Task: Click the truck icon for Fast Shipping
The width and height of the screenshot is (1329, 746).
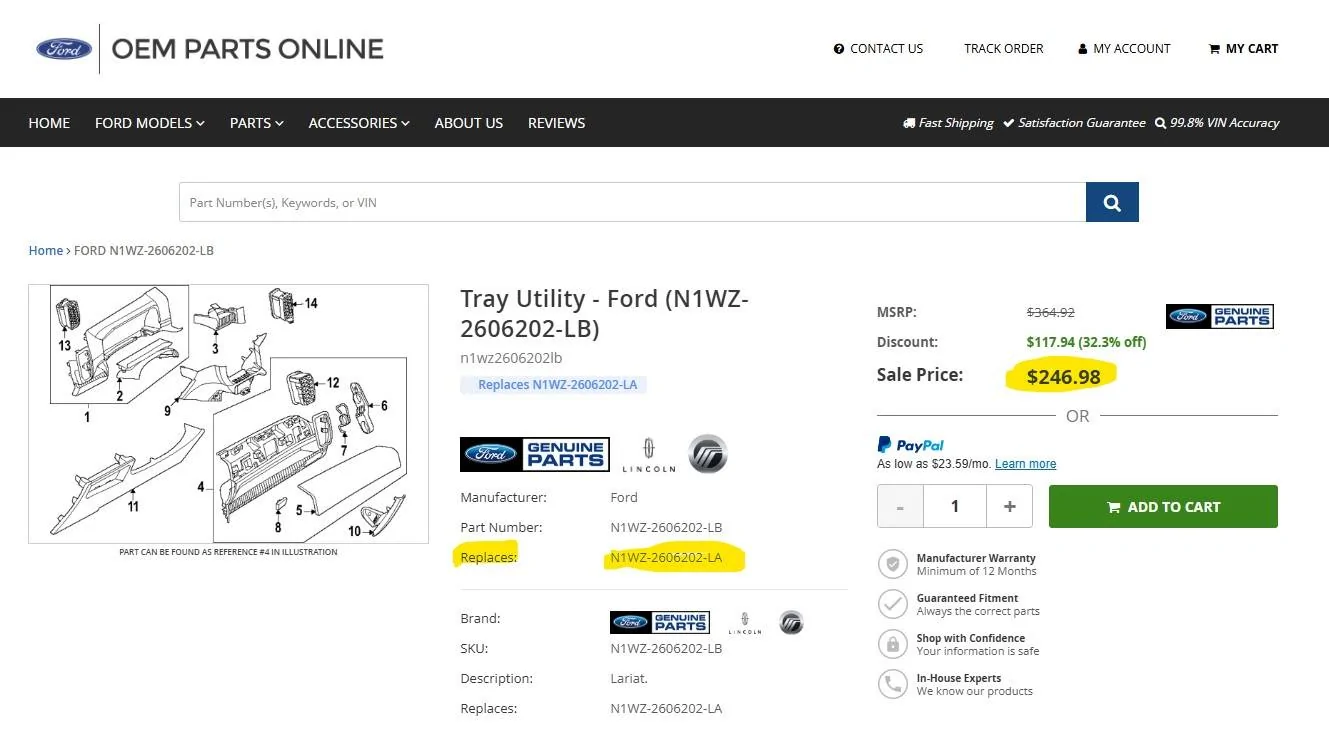Action: point(909,123)
